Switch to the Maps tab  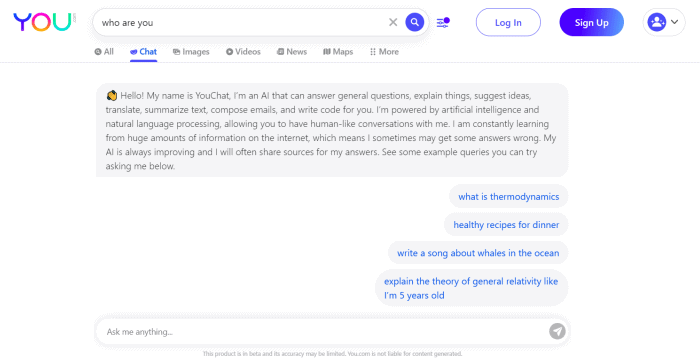(x=338, y=52)
